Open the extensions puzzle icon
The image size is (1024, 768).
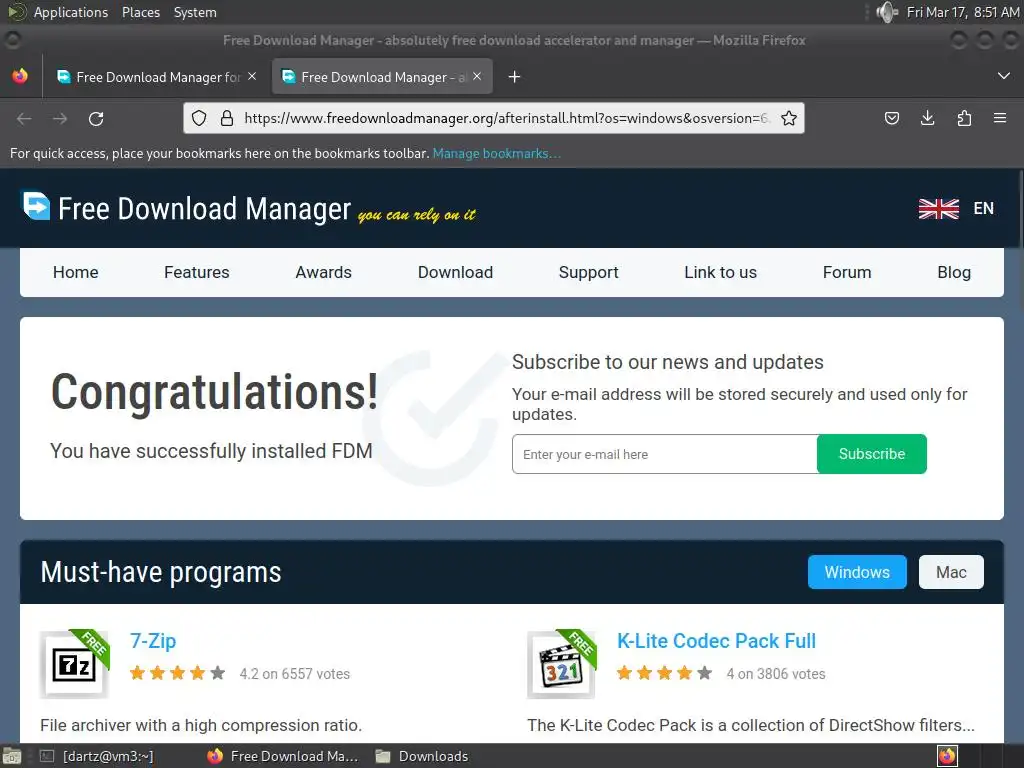pos(964,118)
